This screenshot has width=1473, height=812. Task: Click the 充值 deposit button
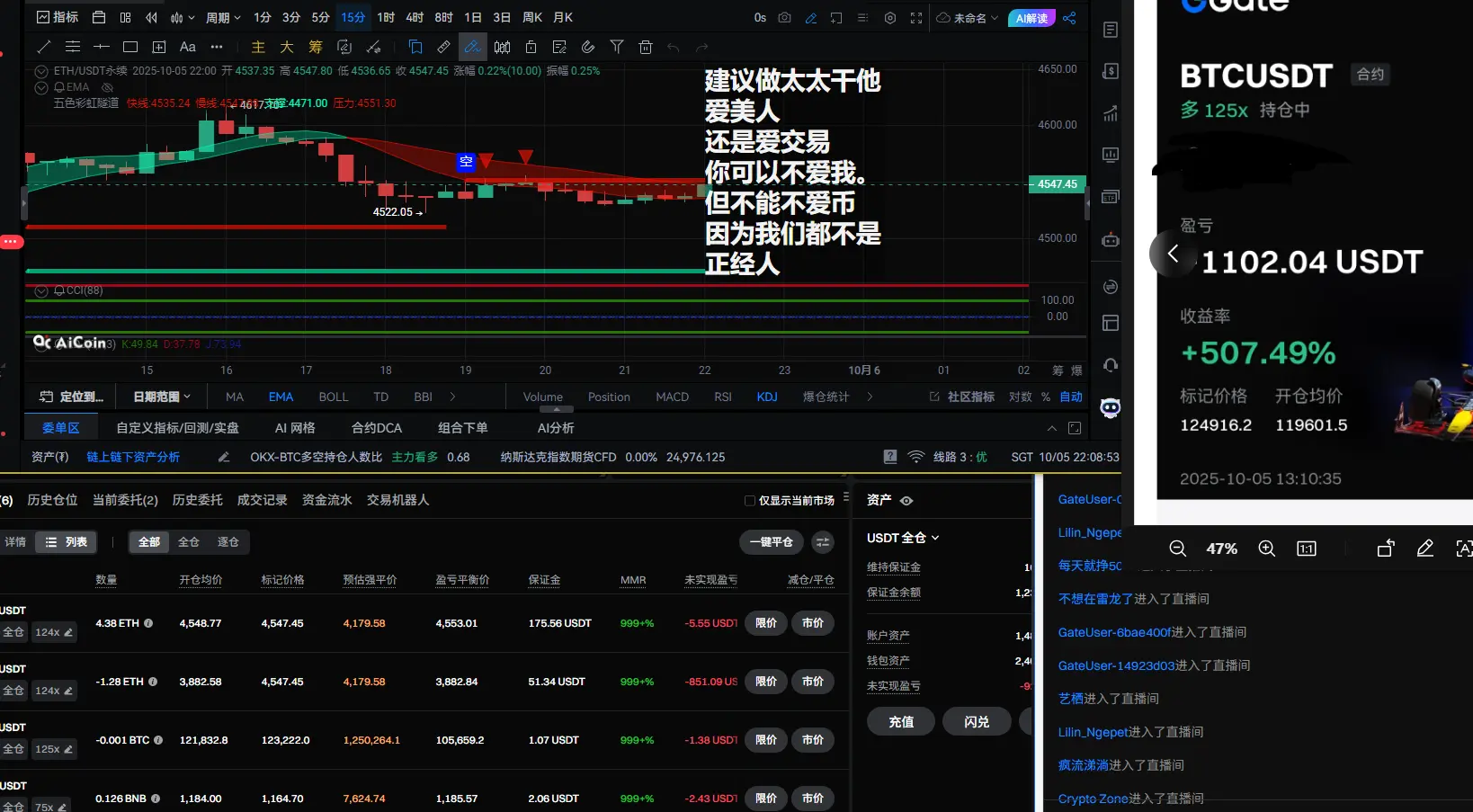coord(901,722)
